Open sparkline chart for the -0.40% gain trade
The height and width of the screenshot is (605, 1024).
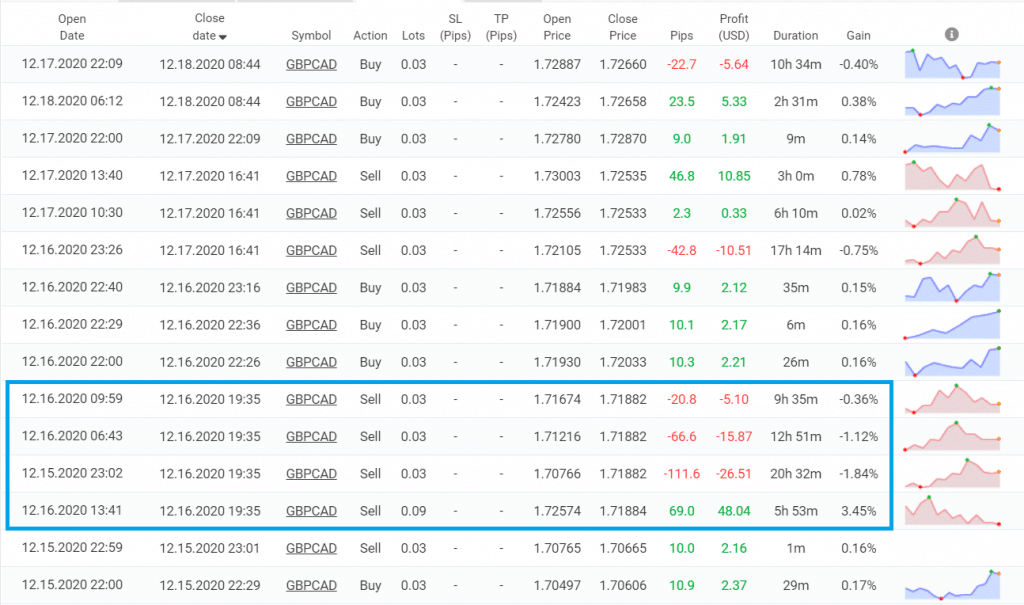(953, 64)
